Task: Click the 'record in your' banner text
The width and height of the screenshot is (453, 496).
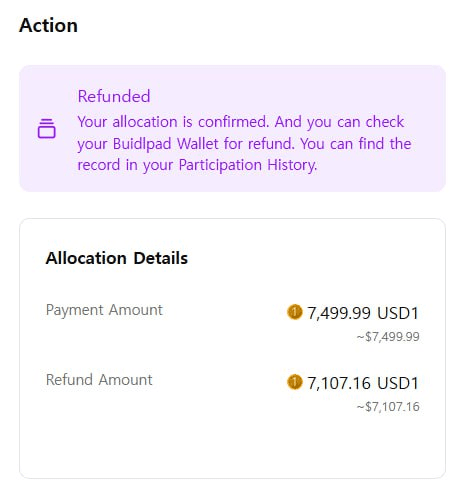Action: point(125,165)
